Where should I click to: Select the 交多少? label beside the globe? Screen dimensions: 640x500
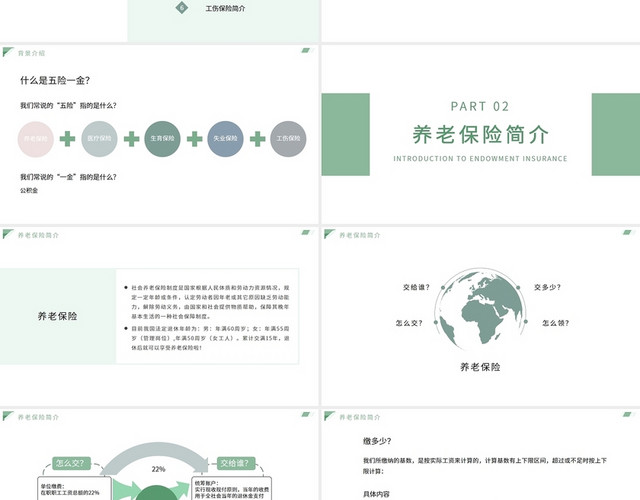click(x=547, y=287)
